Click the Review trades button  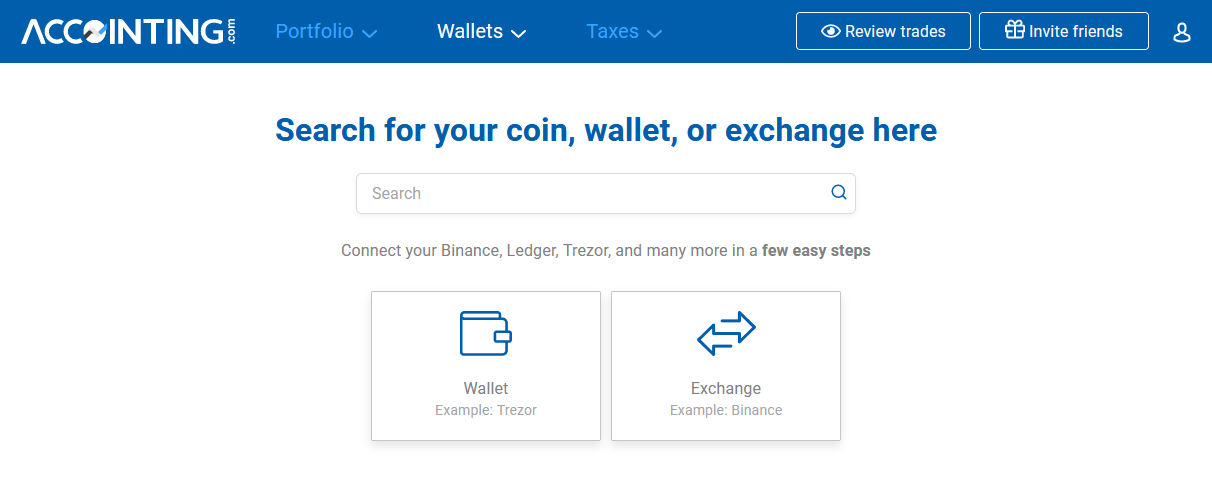[x=883, y=31]
